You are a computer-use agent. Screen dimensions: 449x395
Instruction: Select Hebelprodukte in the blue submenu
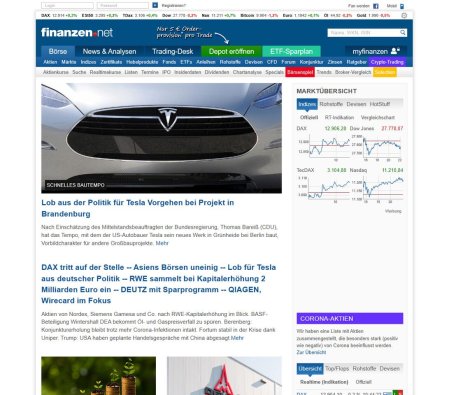142,62
